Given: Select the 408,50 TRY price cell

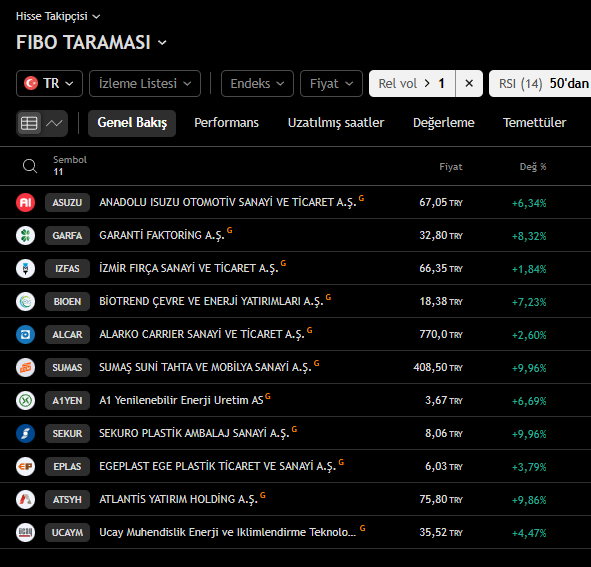Looking at the screenshot, I should click(x=438, y=367).
